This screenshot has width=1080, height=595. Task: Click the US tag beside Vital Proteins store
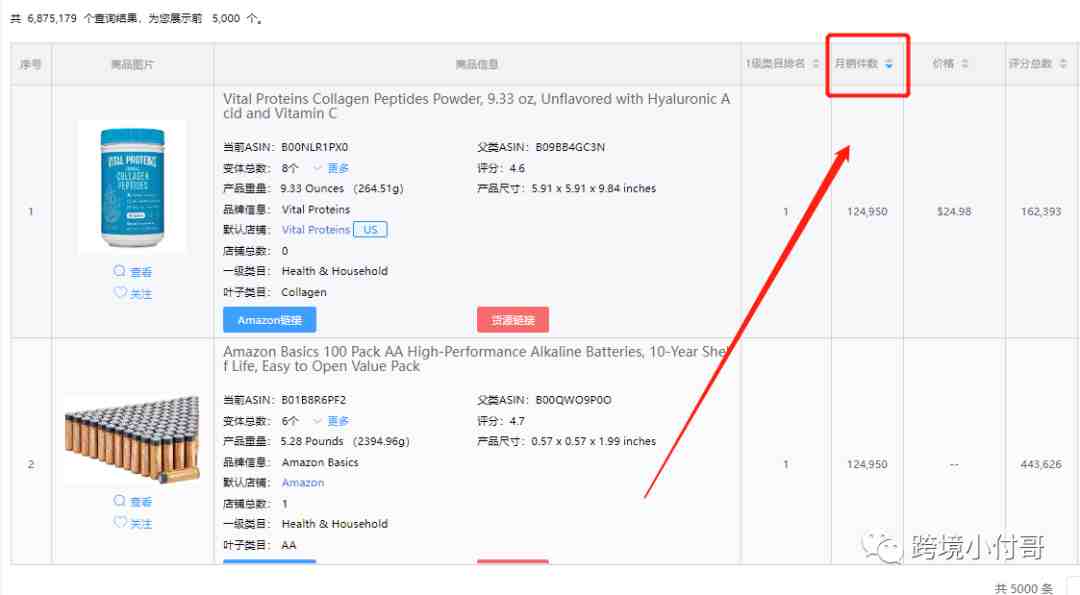coord(371,229)
